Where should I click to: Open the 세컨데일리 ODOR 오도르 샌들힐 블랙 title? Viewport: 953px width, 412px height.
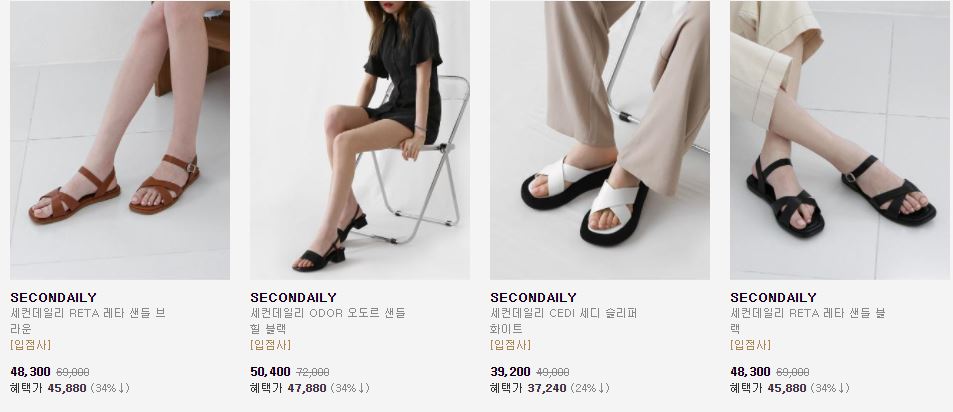point(328,321)
